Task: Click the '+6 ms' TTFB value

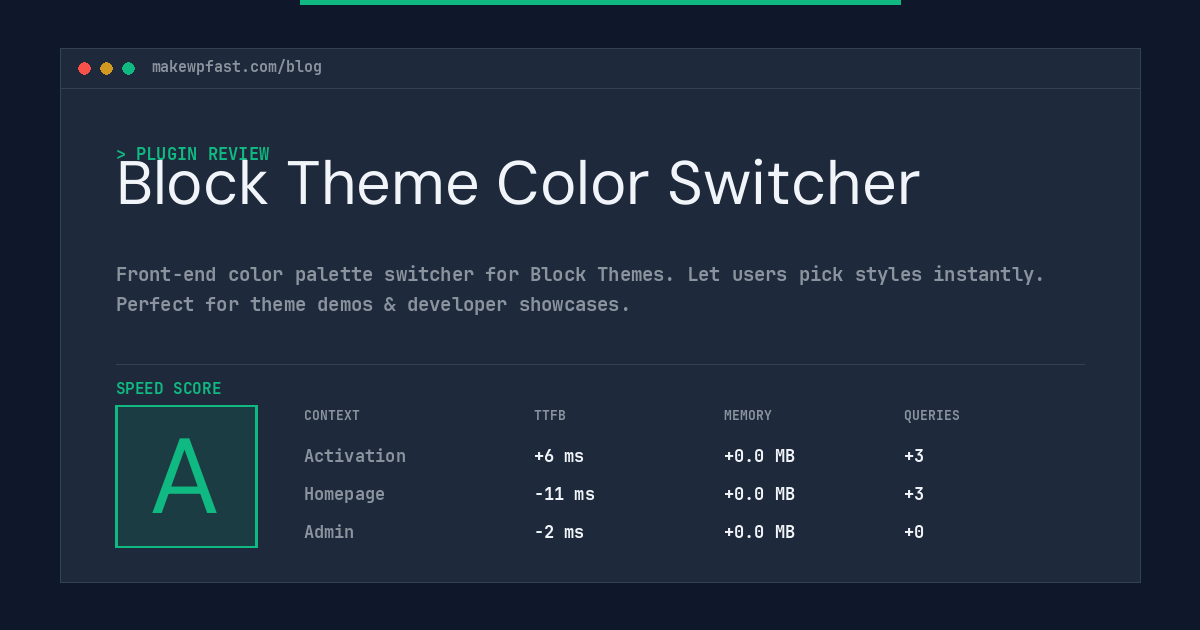Action: [559, 456]
